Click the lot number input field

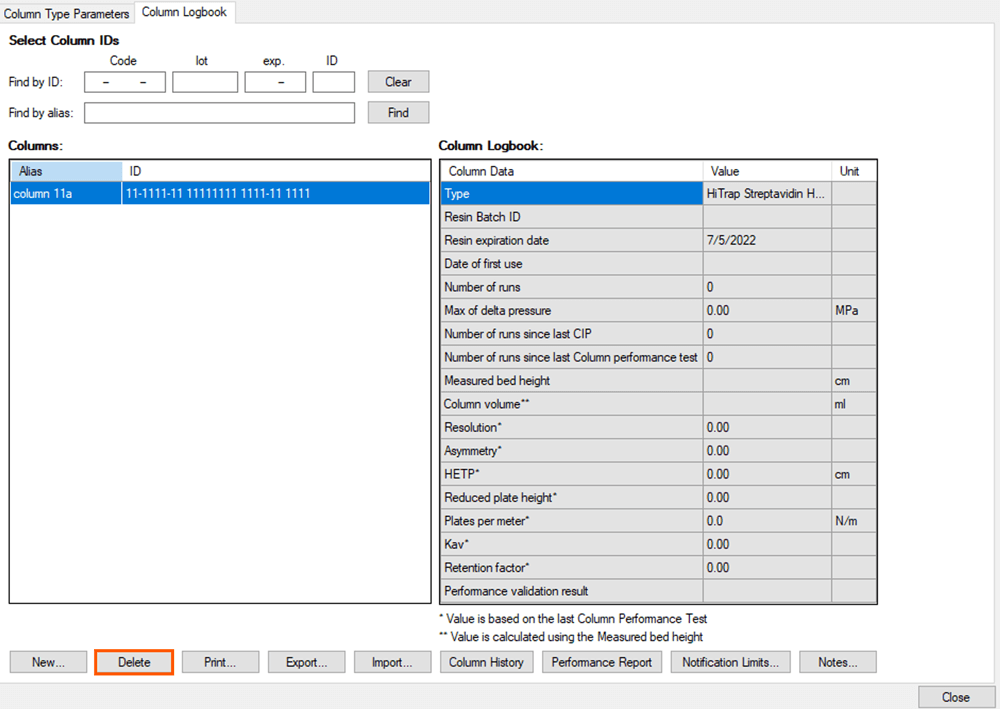coord(205,82)
